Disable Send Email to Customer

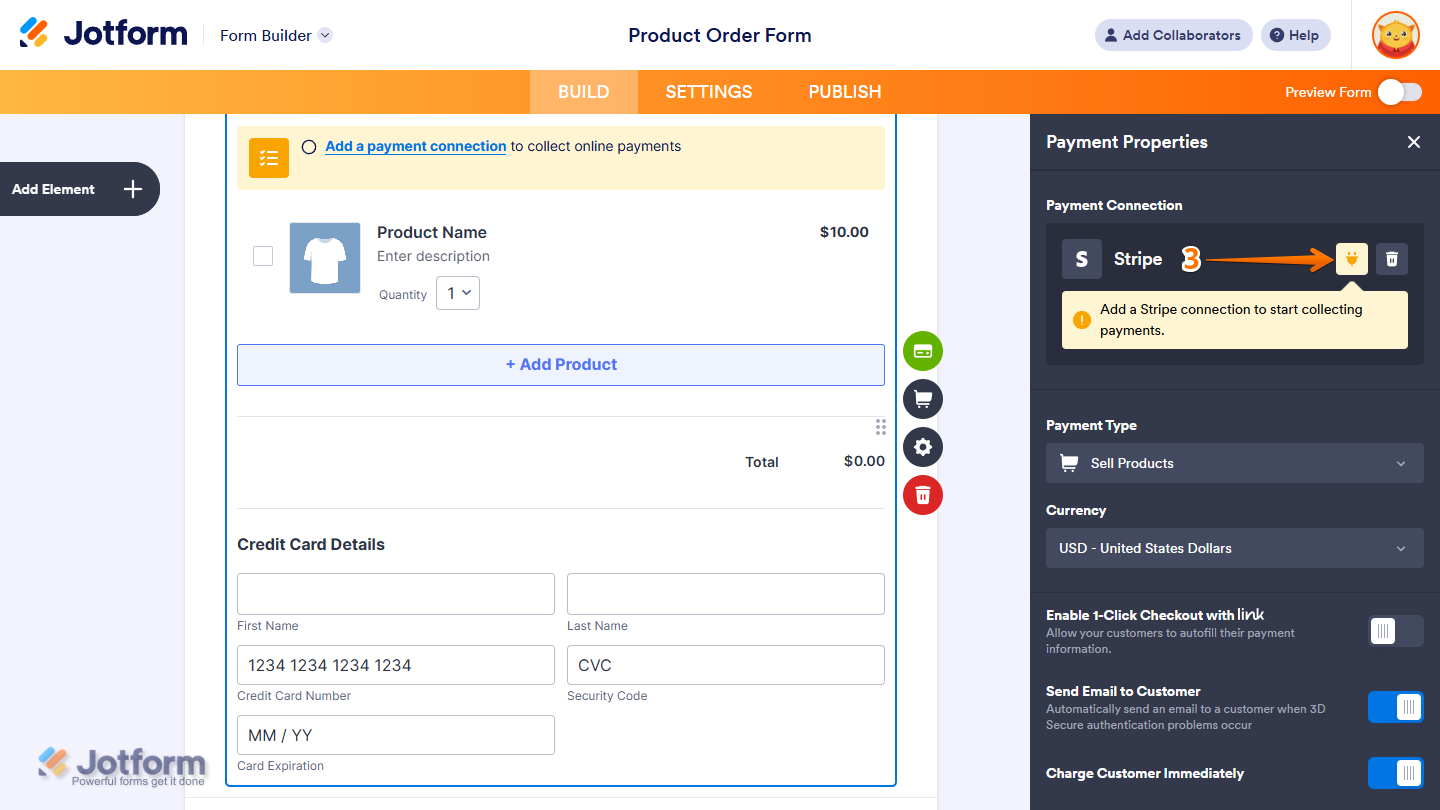[x=1395, y=706]
